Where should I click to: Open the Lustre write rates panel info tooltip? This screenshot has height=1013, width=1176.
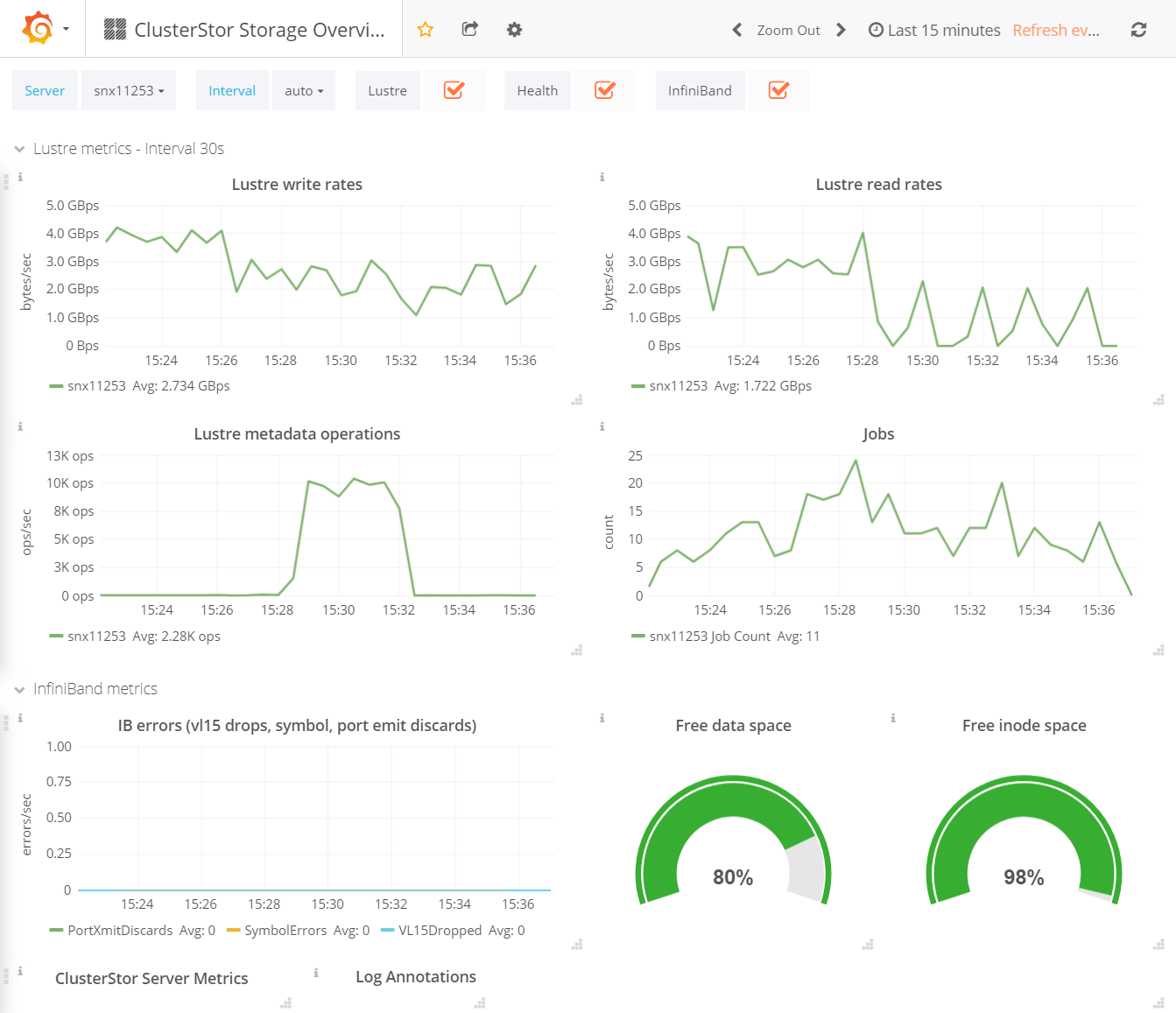coord(20,179)
